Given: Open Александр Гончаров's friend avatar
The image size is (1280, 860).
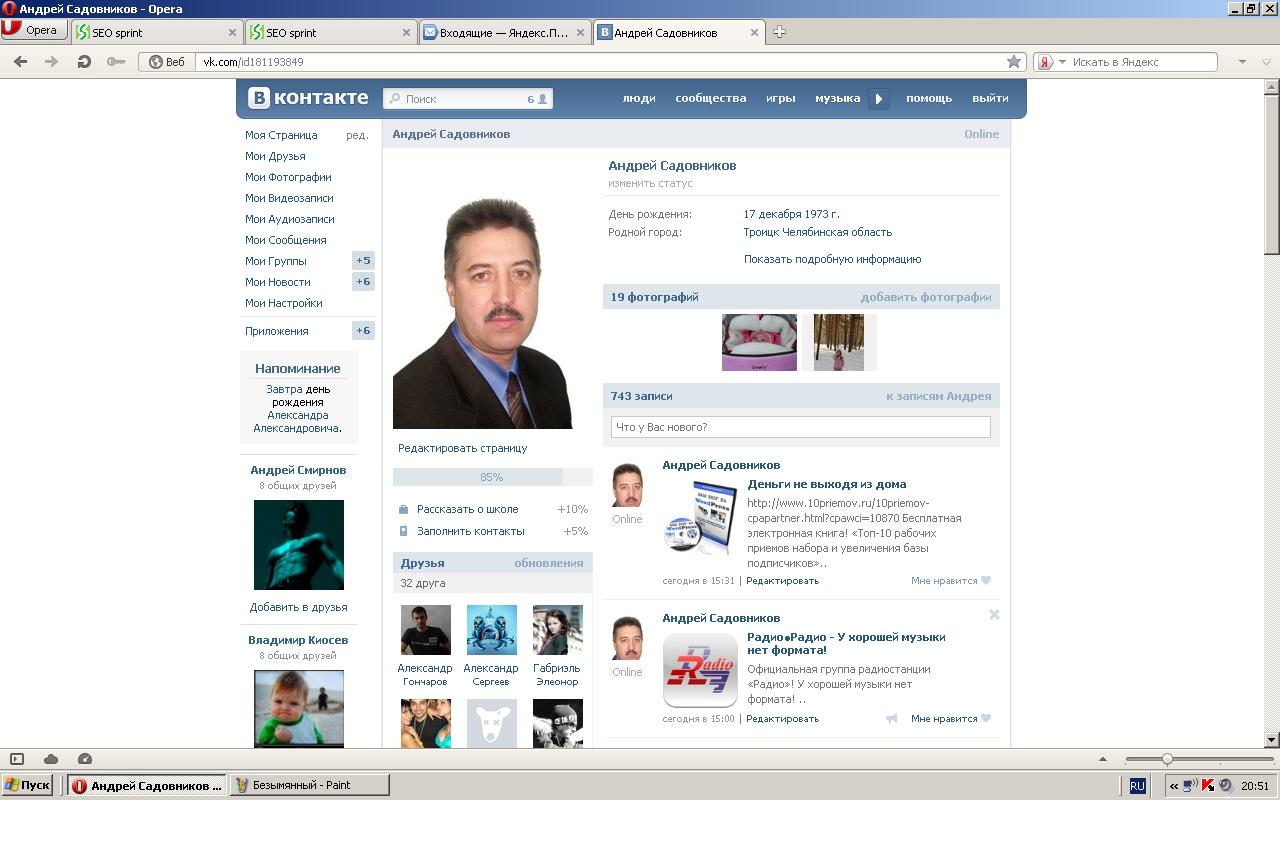Looking at the screenshot, I should pos(425,630).
